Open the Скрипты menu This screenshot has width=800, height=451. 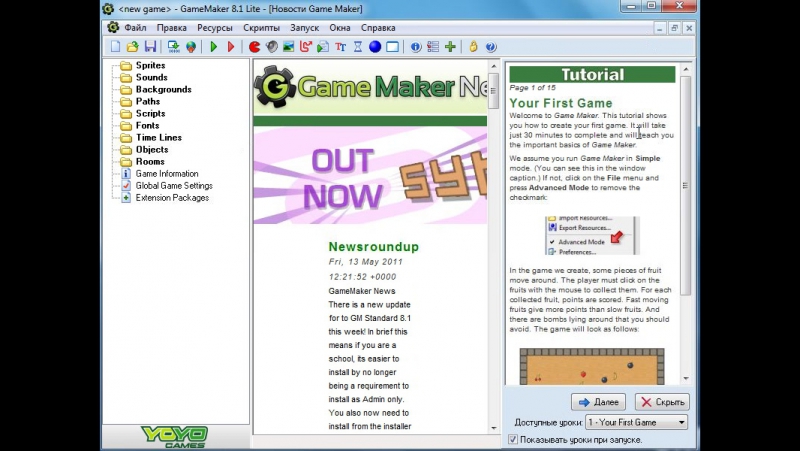[x=261, y=28]
